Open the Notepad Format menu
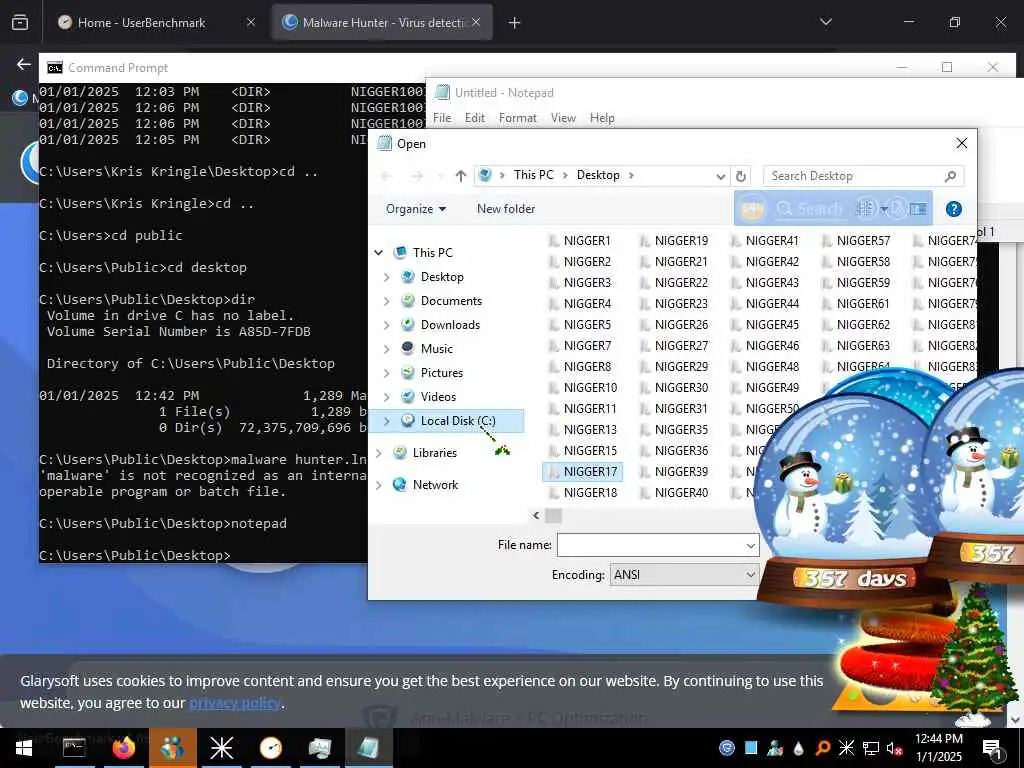The height and width of the screenshot is (768, 1024). 518,118
